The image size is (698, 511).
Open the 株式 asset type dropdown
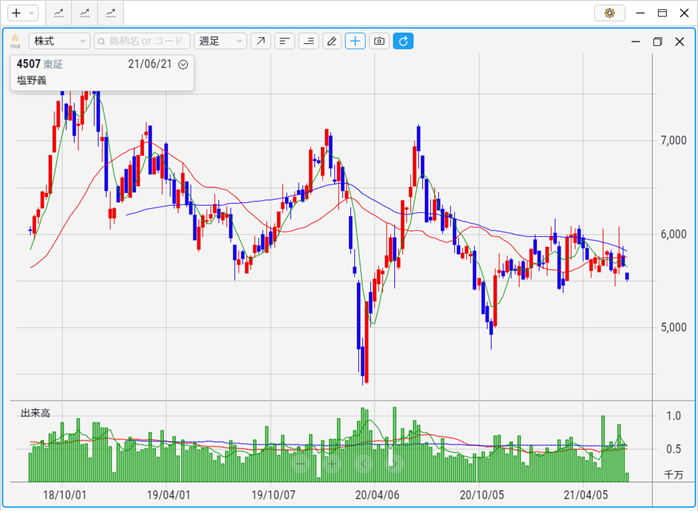coord(60,41)
